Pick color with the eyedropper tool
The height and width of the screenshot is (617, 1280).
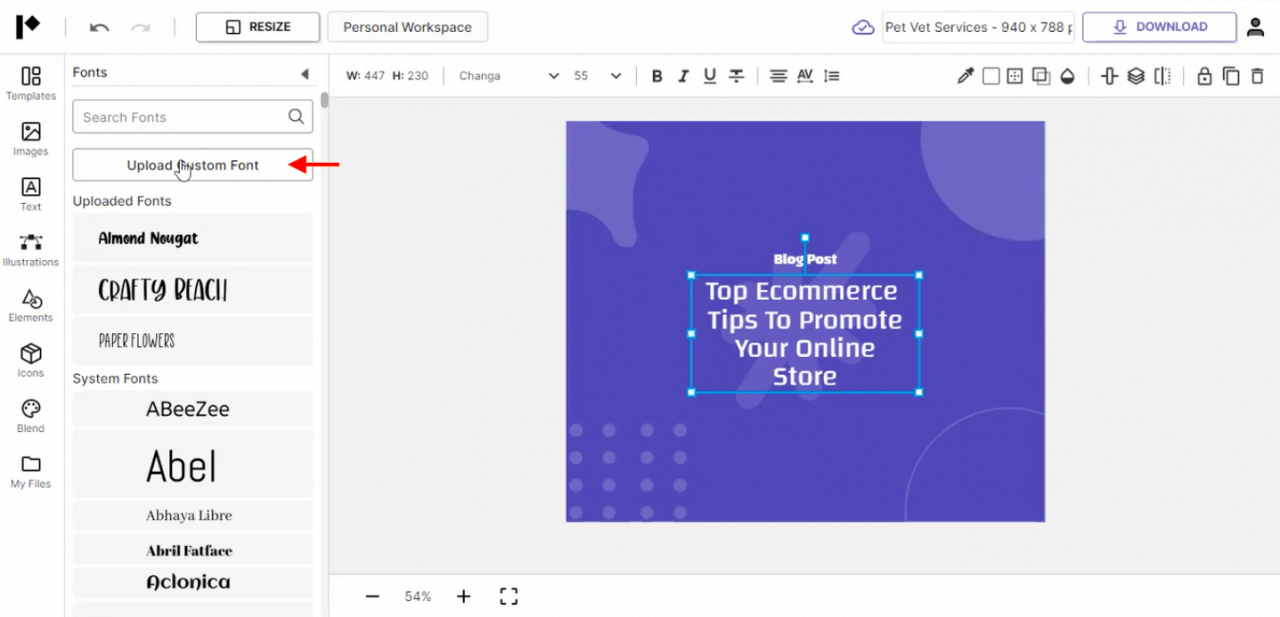pyautogui.click(x=965, y=76)
